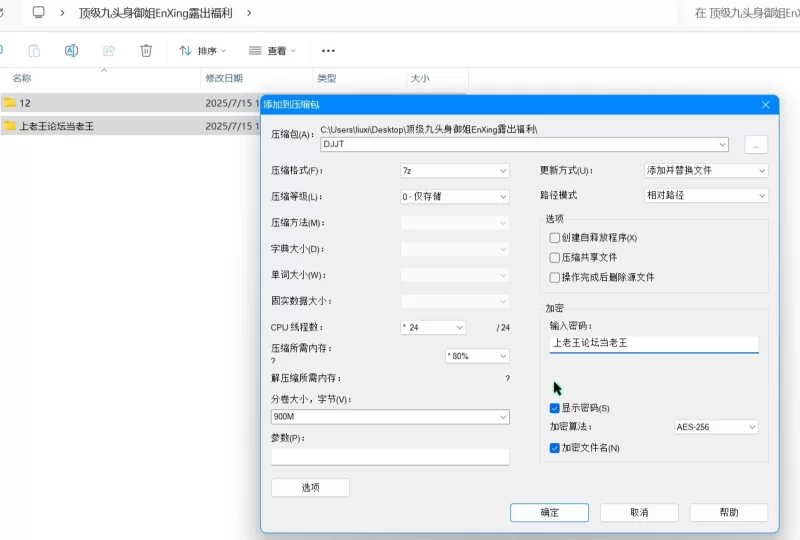
Task: Click the This PC monitor icon in address bar
Action: (x=39, y=12)
